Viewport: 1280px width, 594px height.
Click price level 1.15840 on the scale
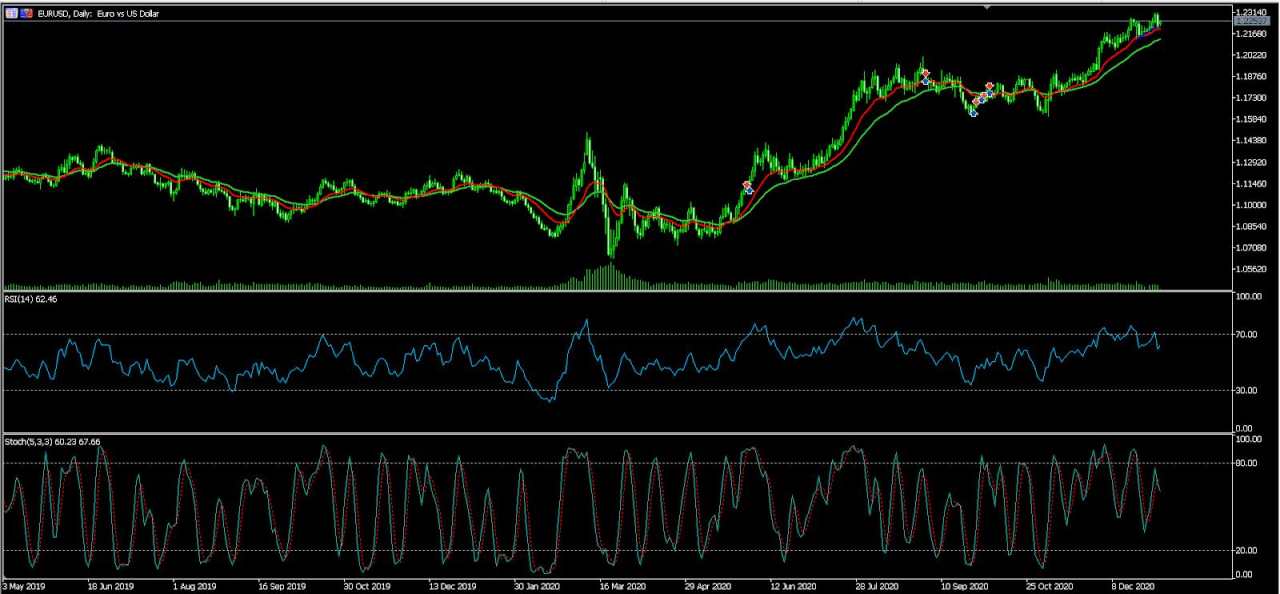(1250, 119)
